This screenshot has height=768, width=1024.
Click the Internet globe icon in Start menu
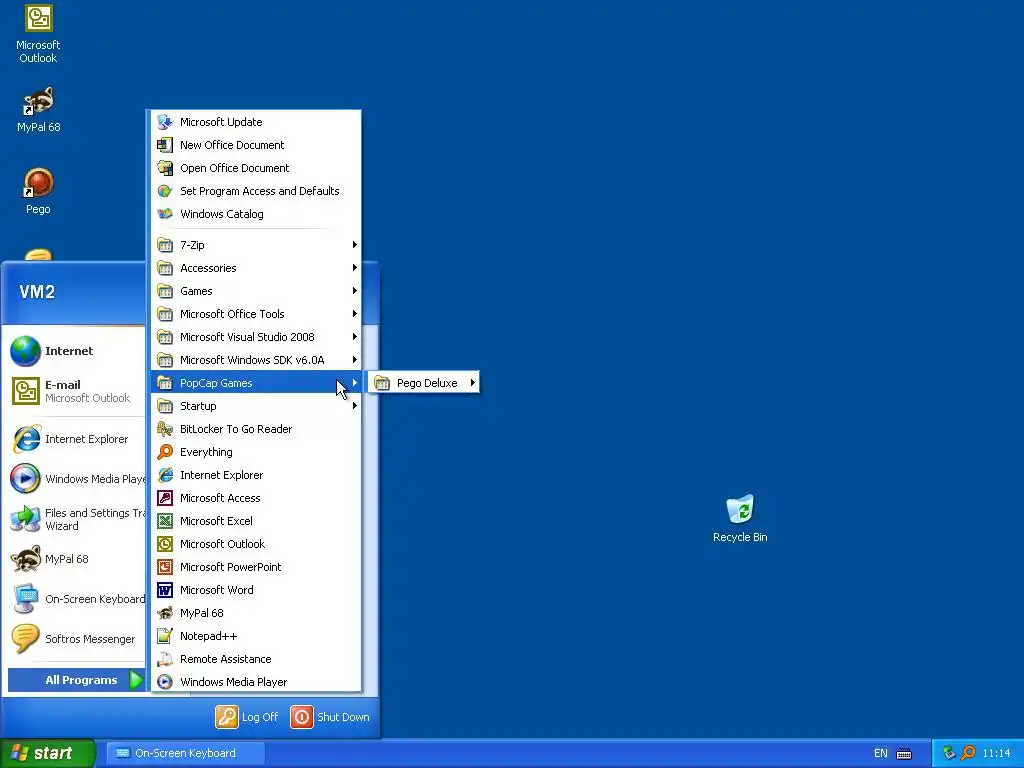pyautogui.click(x=25, y=351)
